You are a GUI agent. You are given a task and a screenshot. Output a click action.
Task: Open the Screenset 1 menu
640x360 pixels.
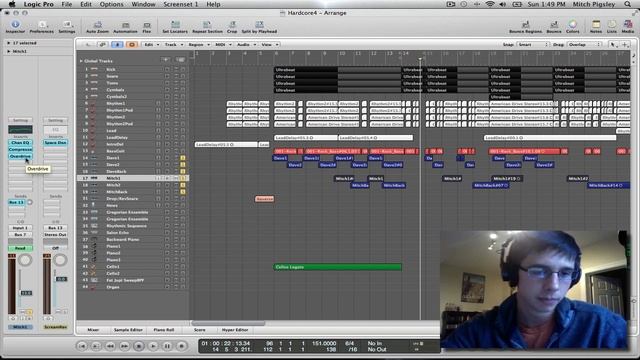(x=180, y=4)
